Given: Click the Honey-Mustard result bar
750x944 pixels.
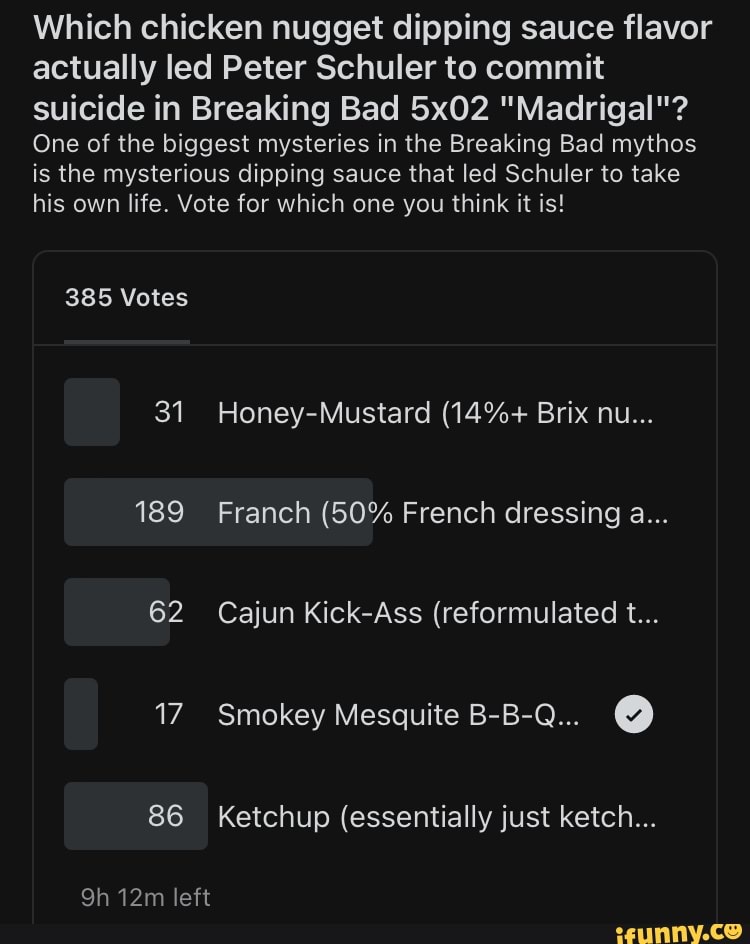Looking at the screenshot, I should [x=92, y=412].
